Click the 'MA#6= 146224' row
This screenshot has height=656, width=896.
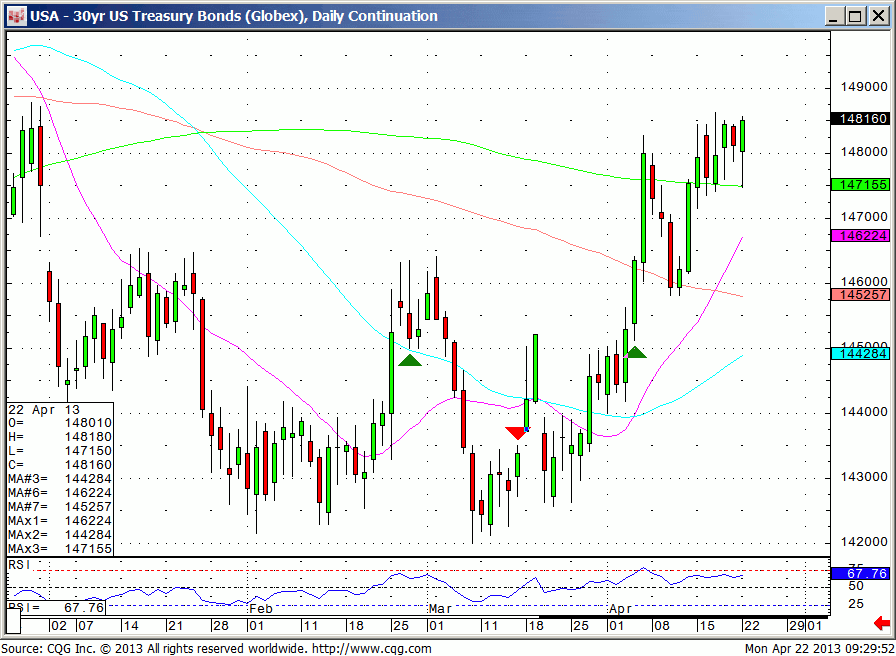[60, 493]
